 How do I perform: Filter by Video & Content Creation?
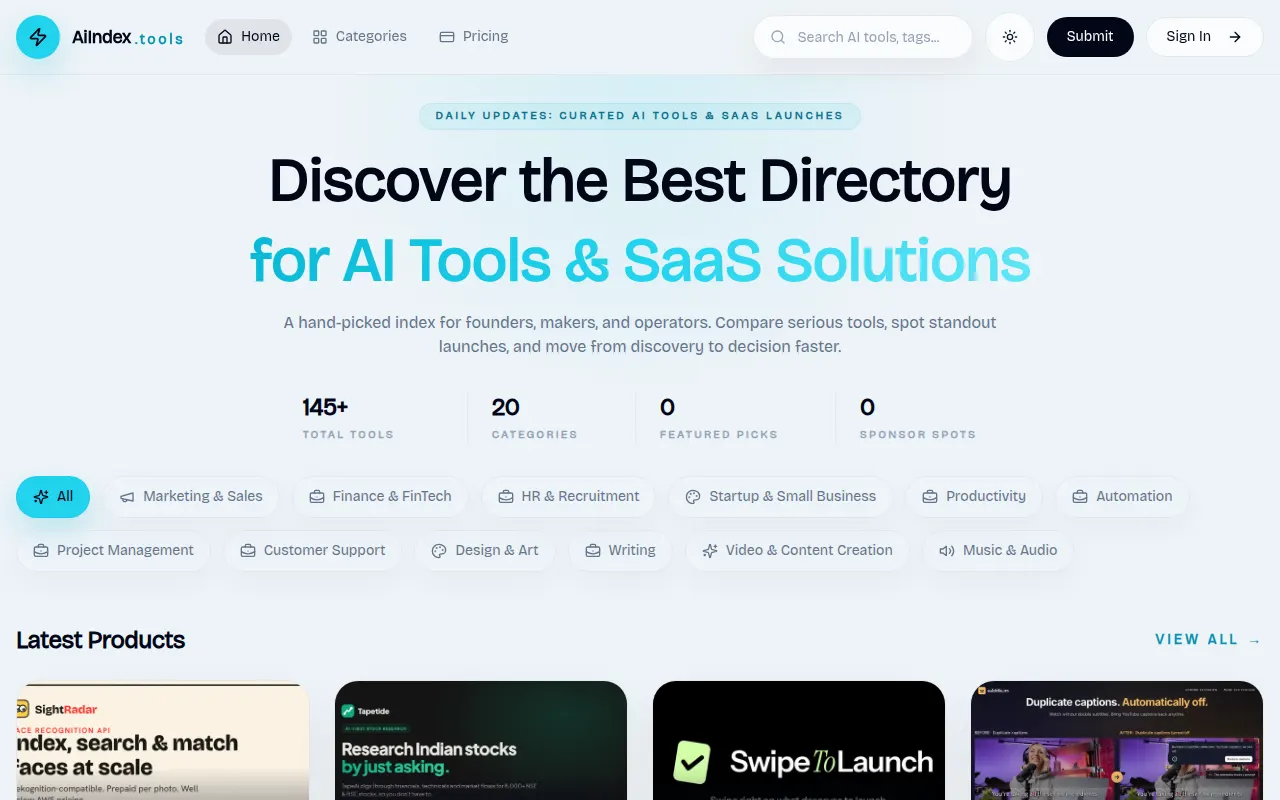coord(797,551)
